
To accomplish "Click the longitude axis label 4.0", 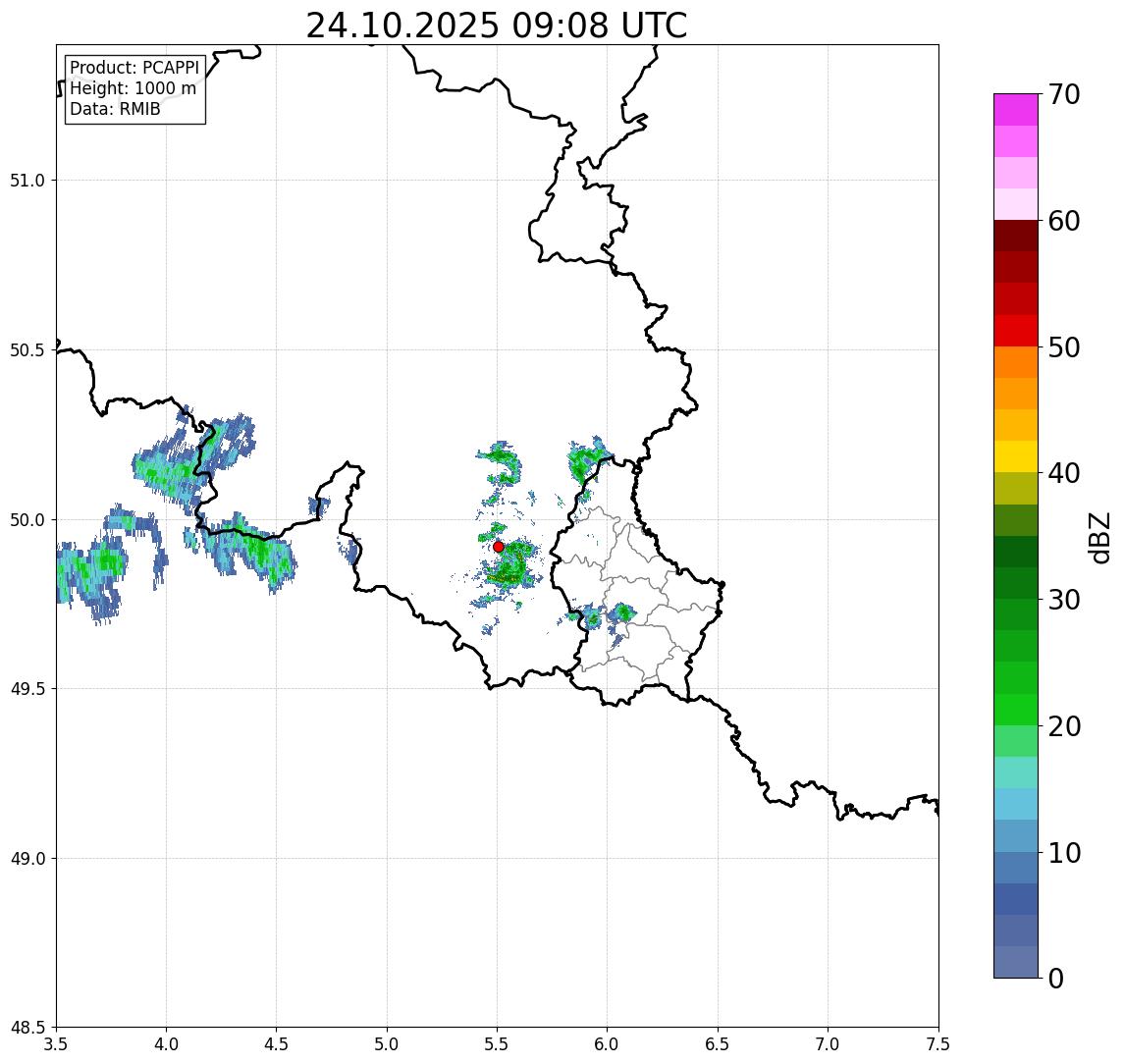I will coord(166,1044).
